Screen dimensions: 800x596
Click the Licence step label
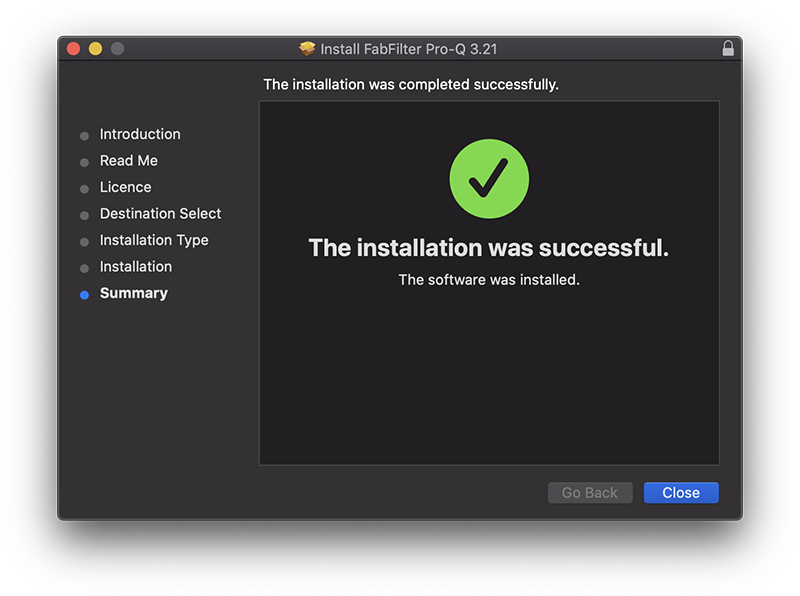point(126,187)
